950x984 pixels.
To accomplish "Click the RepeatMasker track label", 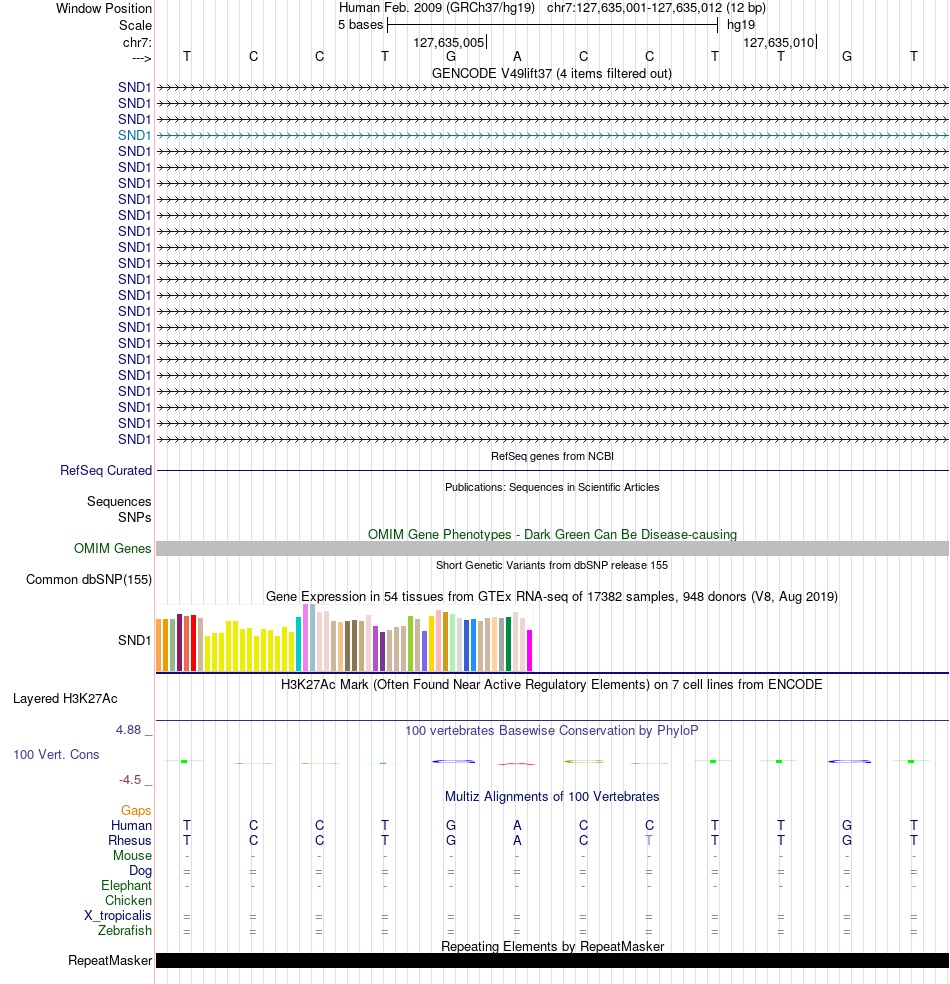I will coord(110,961).
